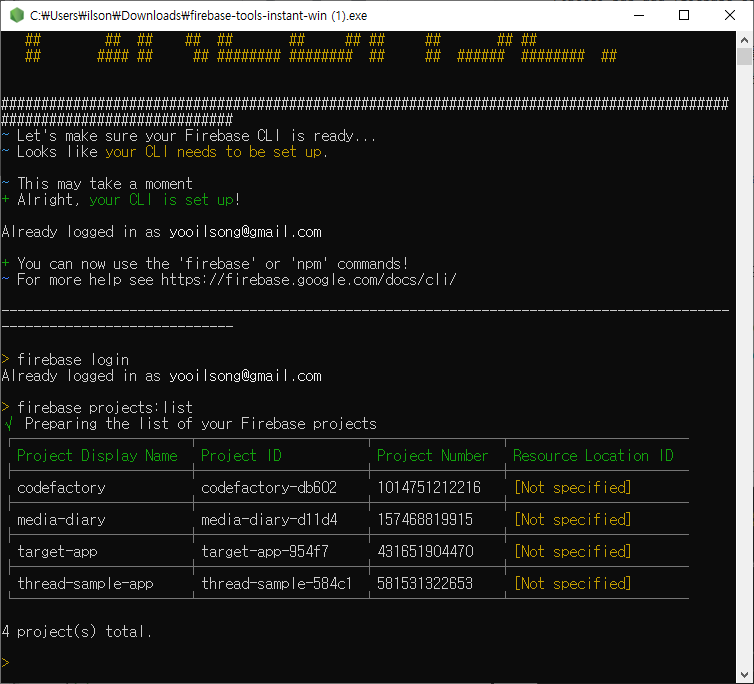The width and height of the screenshot is (754, 684).
Task: Click '[Not specified]' in the media-diary row
Action: point(572,519)
